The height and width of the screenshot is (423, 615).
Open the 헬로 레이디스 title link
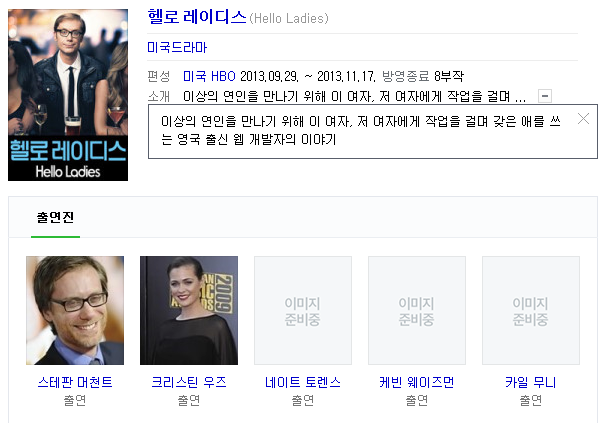pyautogui.click(x=197, y=17)
